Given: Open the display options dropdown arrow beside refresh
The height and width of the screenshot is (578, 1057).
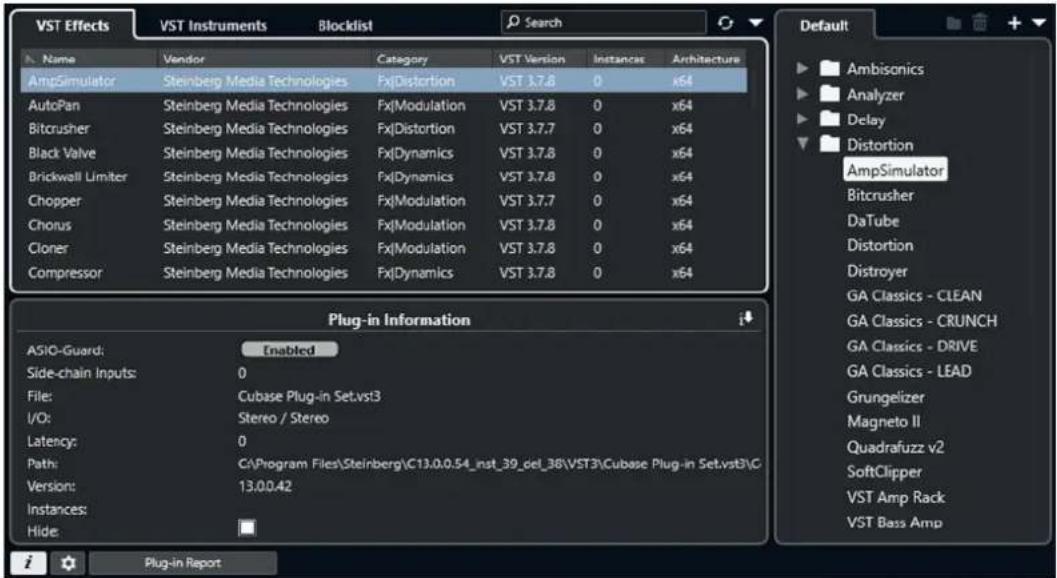Looking at the screenshot, I should (x=756, y=23).
